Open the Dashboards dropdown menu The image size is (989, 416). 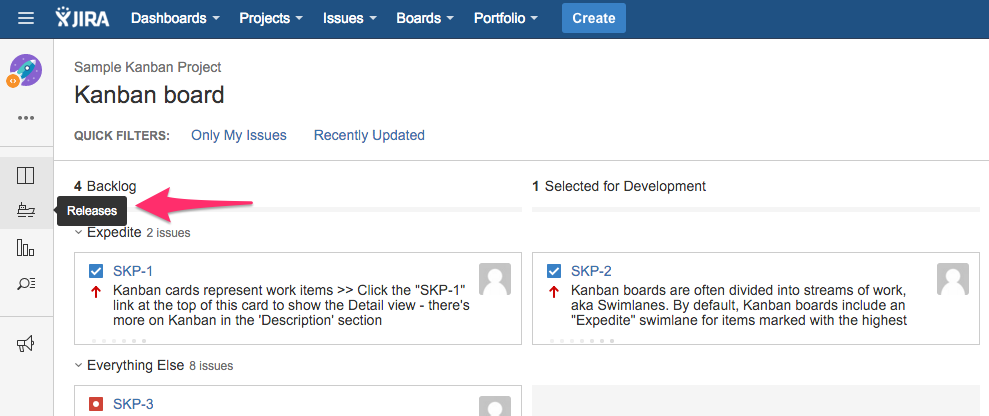[175, 18]
